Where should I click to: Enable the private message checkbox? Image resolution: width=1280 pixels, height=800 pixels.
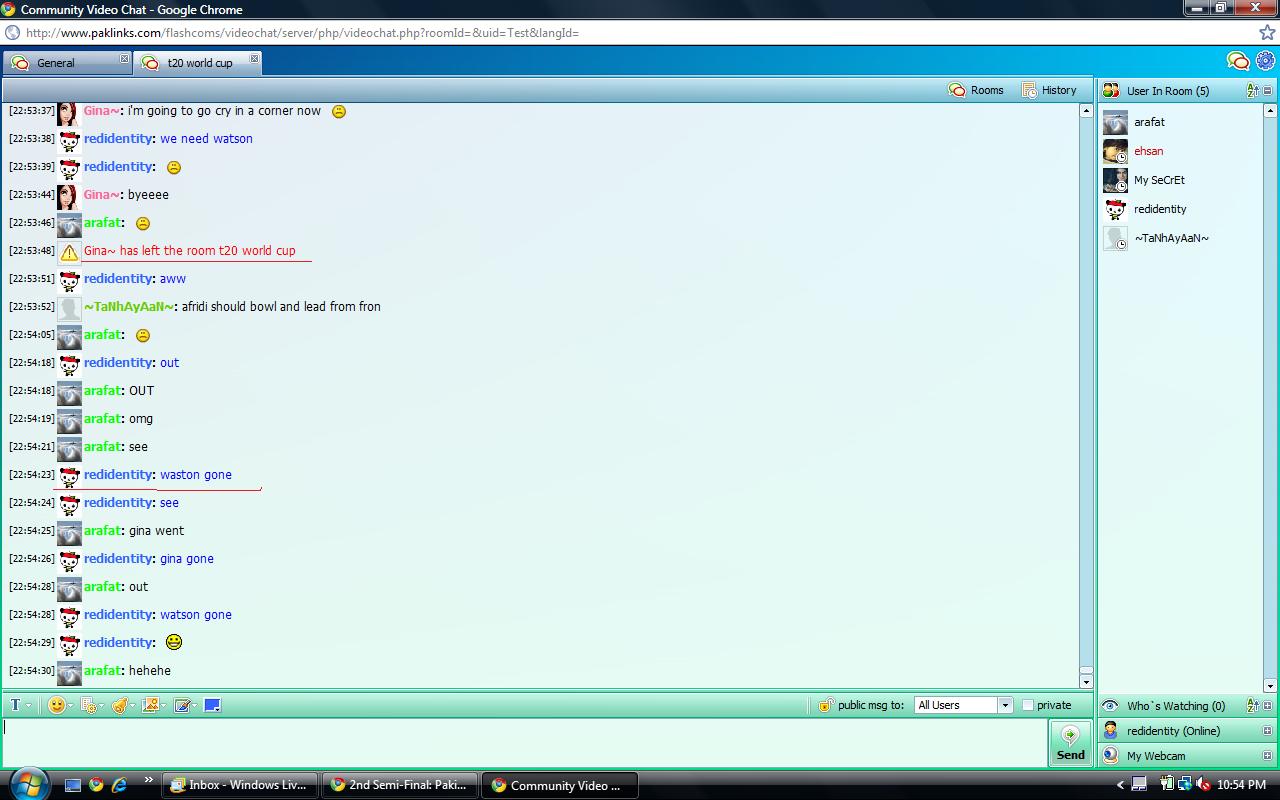[x=1027, y=705]
